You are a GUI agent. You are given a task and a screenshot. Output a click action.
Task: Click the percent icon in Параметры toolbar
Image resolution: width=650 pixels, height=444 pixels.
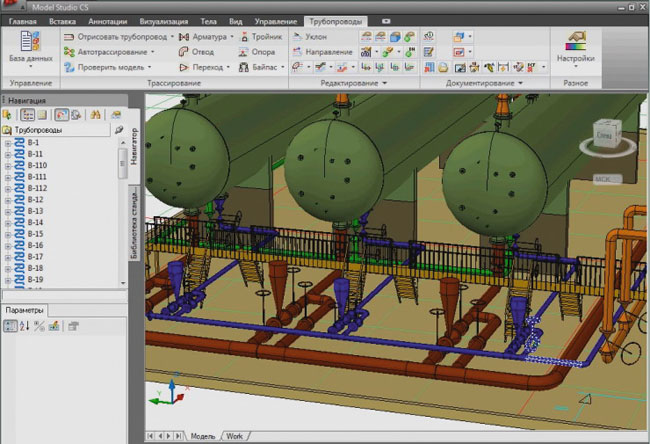39,326
